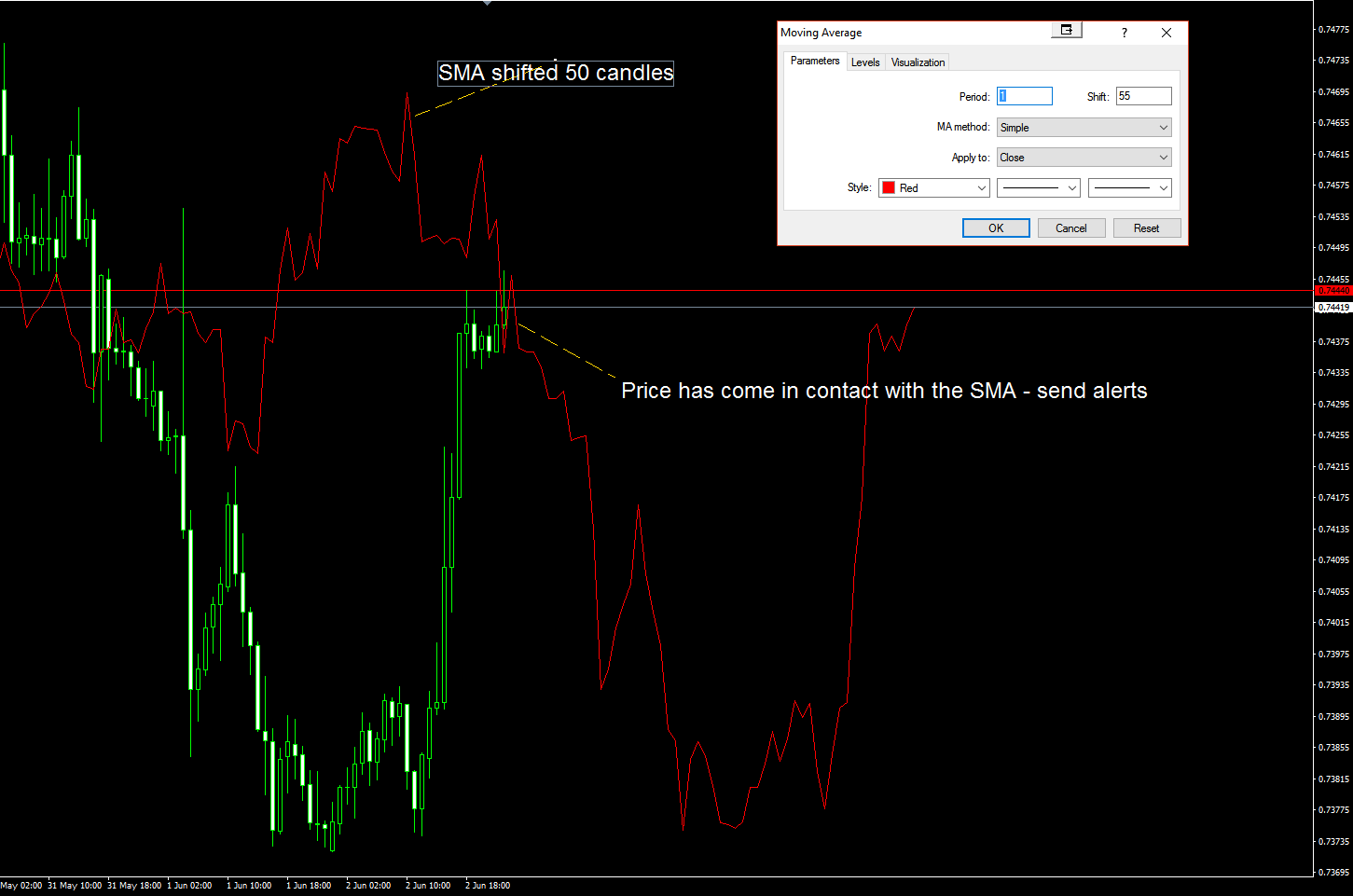Click the 0.74015 price scale value
1353x896 pixels.
tap(1334, 623)
